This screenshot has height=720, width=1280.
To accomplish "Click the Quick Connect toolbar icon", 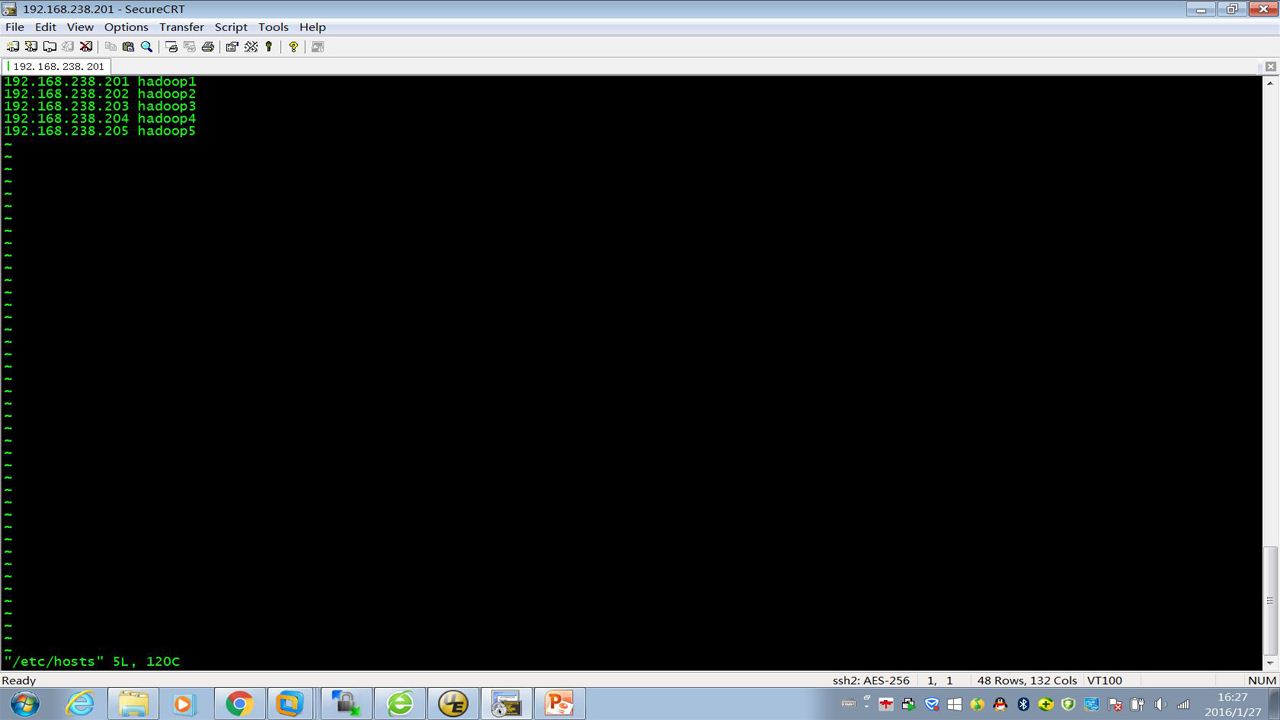I will (x=31, y=46).
